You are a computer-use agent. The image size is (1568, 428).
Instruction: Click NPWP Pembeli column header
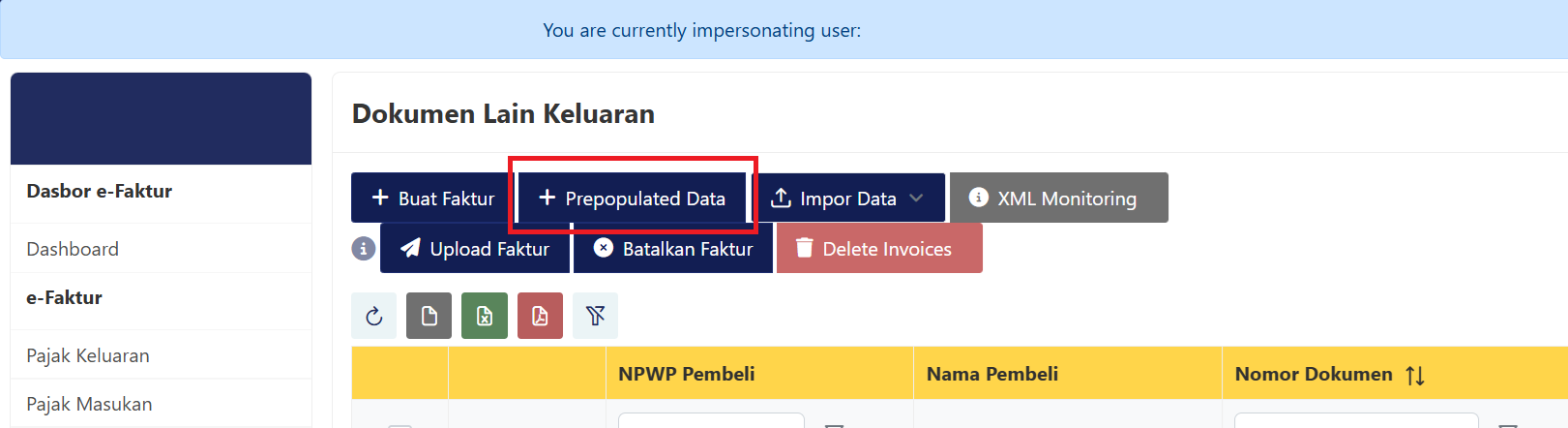point(687,374)
